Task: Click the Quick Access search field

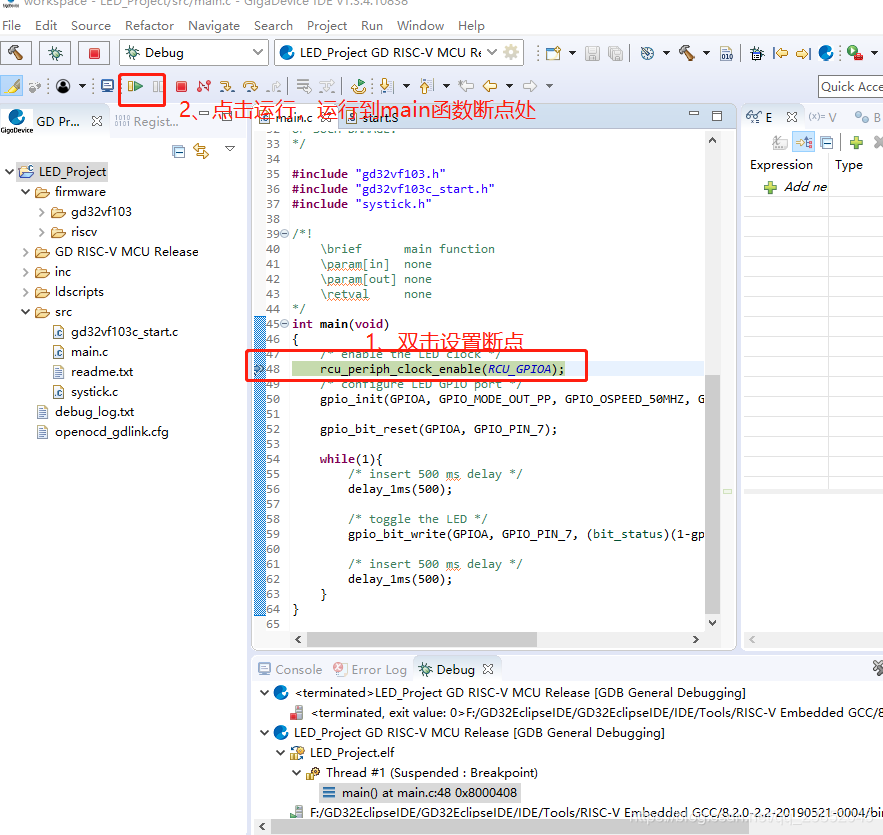Action: tap(850, 87)
